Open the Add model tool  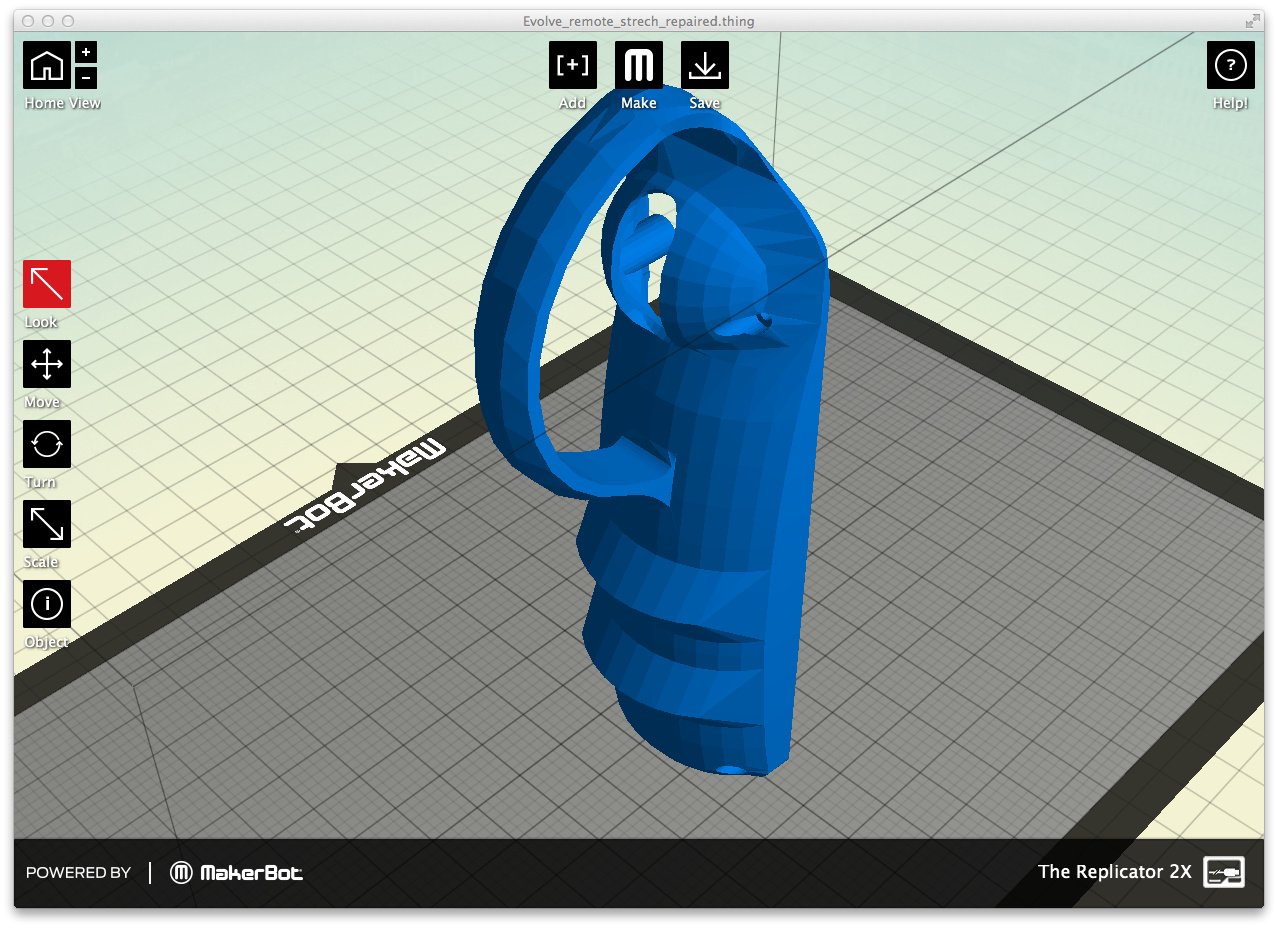(x=573, y=66)
